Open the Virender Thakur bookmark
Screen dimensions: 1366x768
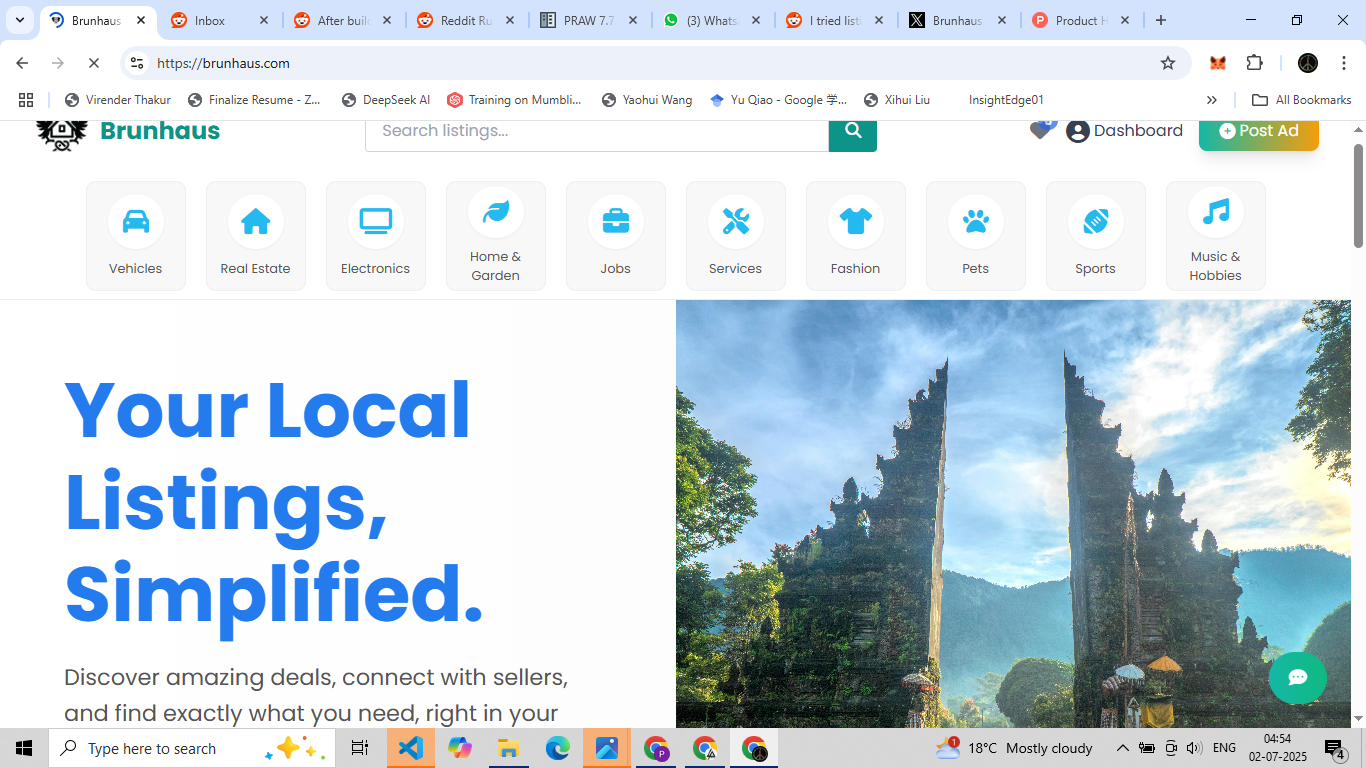pos(118,100)
